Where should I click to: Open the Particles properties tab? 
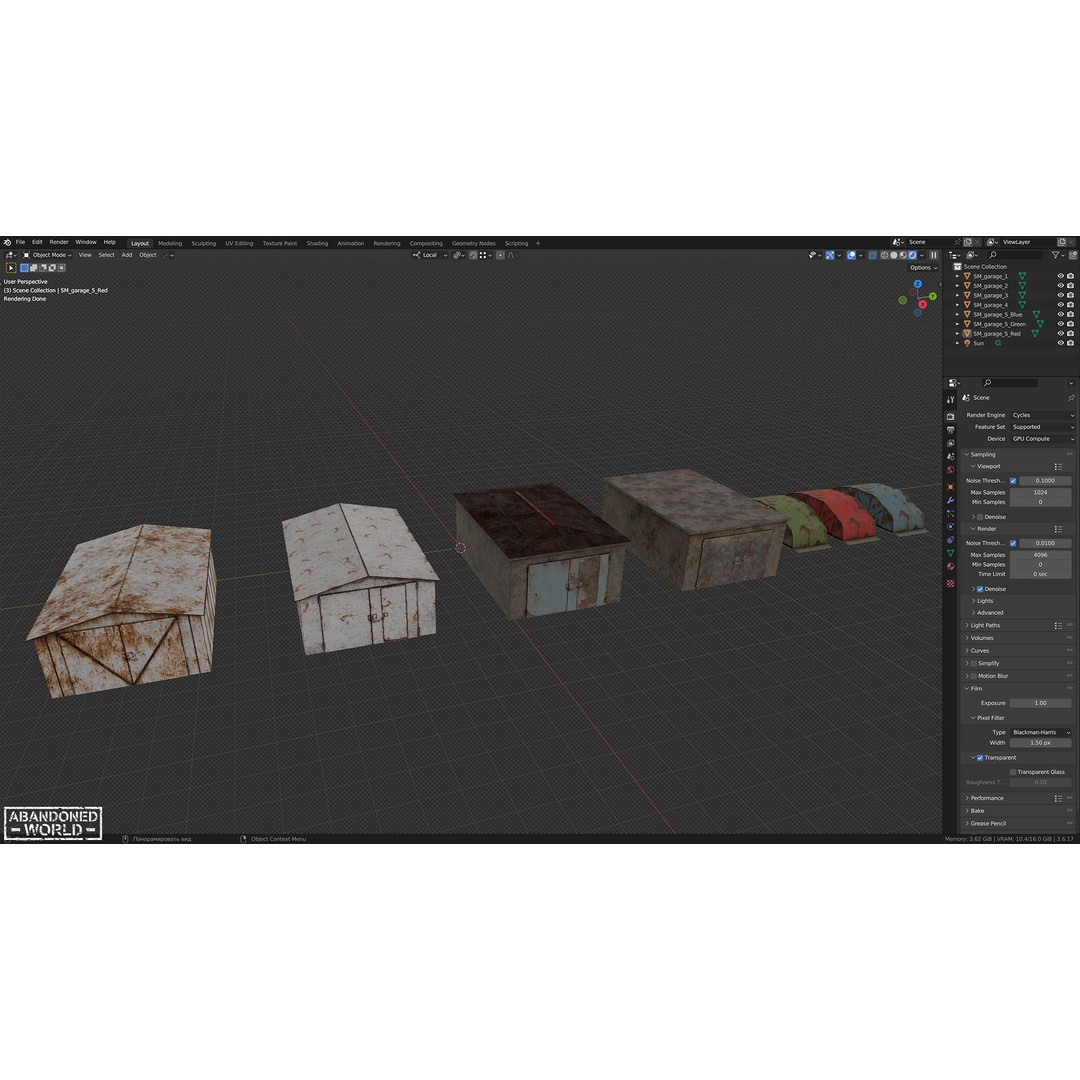pos(951,514)
